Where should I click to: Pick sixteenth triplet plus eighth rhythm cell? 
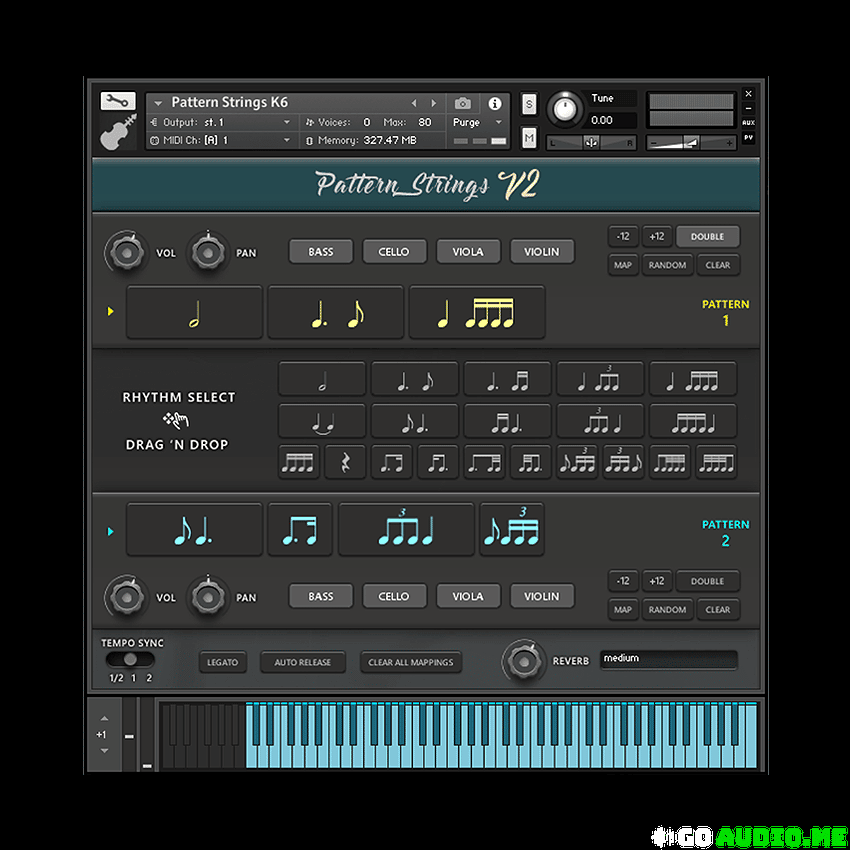pyautogui.click(x=623, y=462)
